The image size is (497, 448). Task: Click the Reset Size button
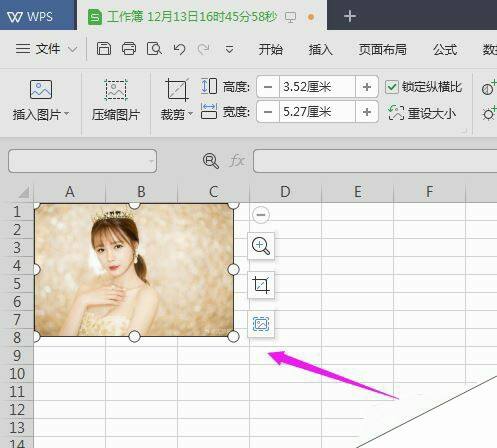coord(422,113)
